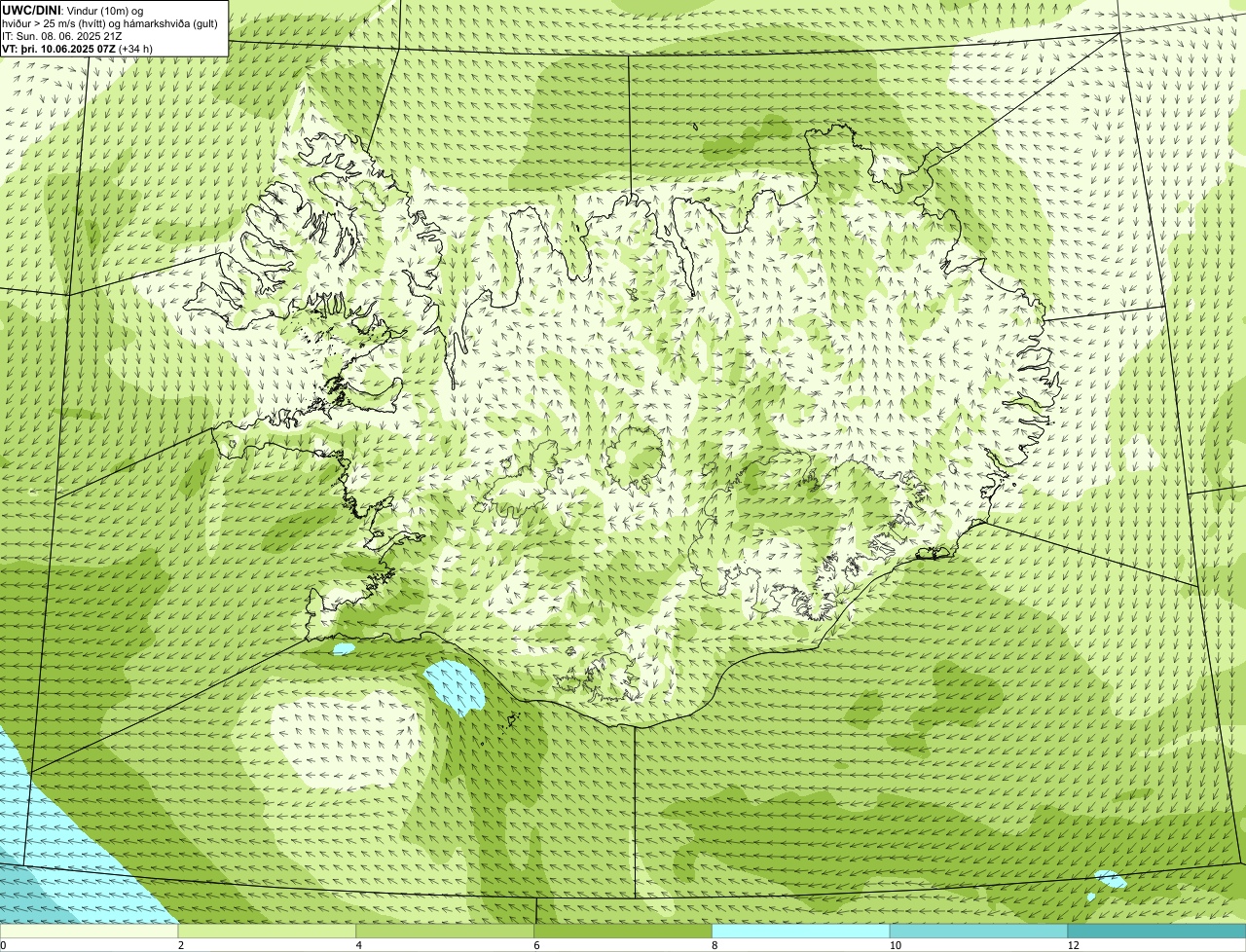
Task: Click the 10–12 m/s teal legend swatch
Action: [978, 931]
